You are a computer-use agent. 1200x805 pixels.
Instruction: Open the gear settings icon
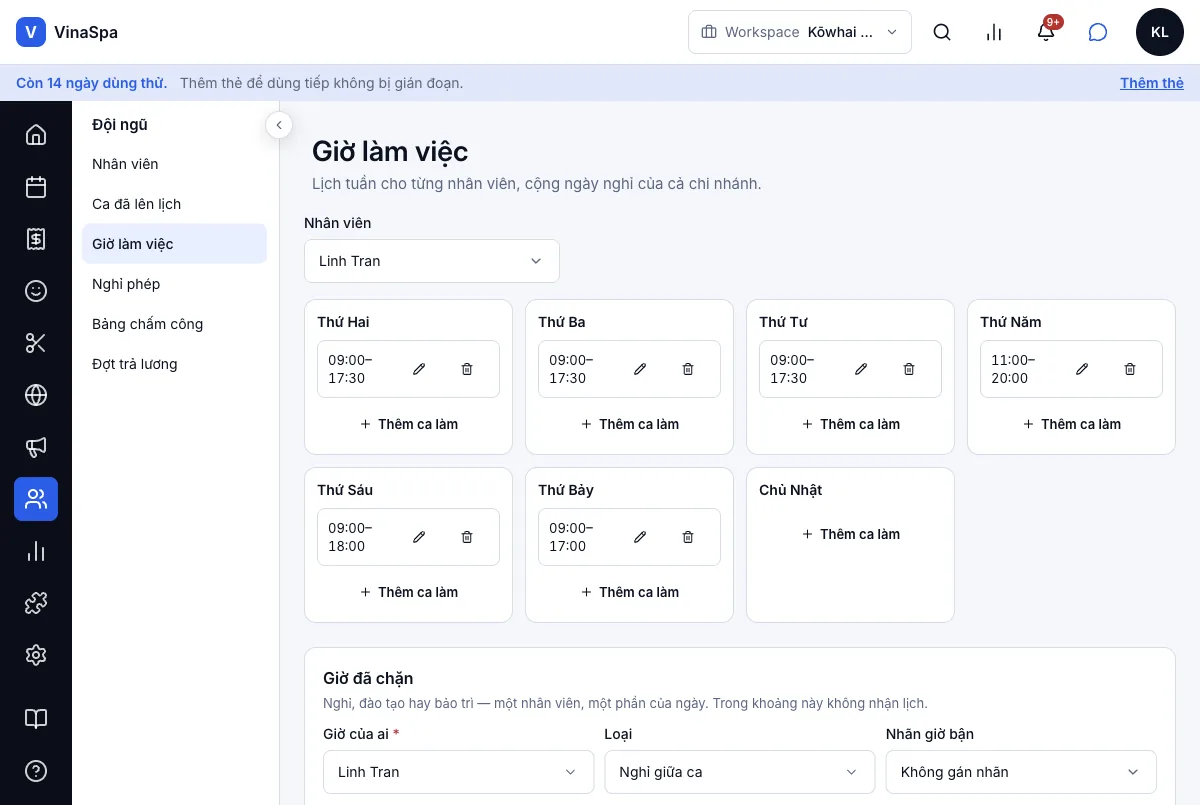tap(36, 655)
